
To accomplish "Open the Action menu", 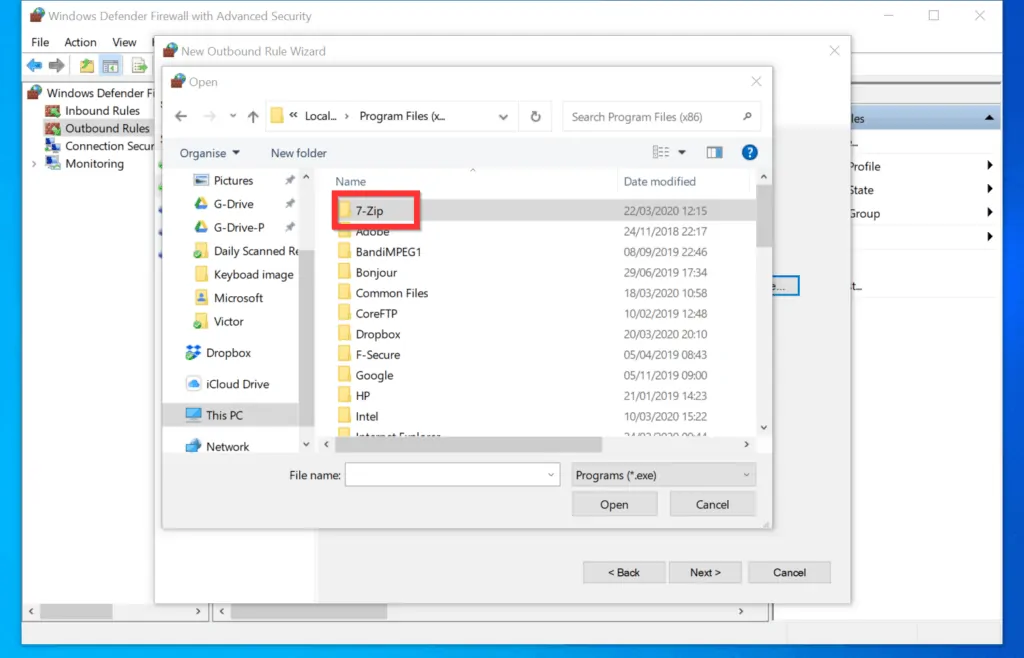I will click(x=80, y=42).
